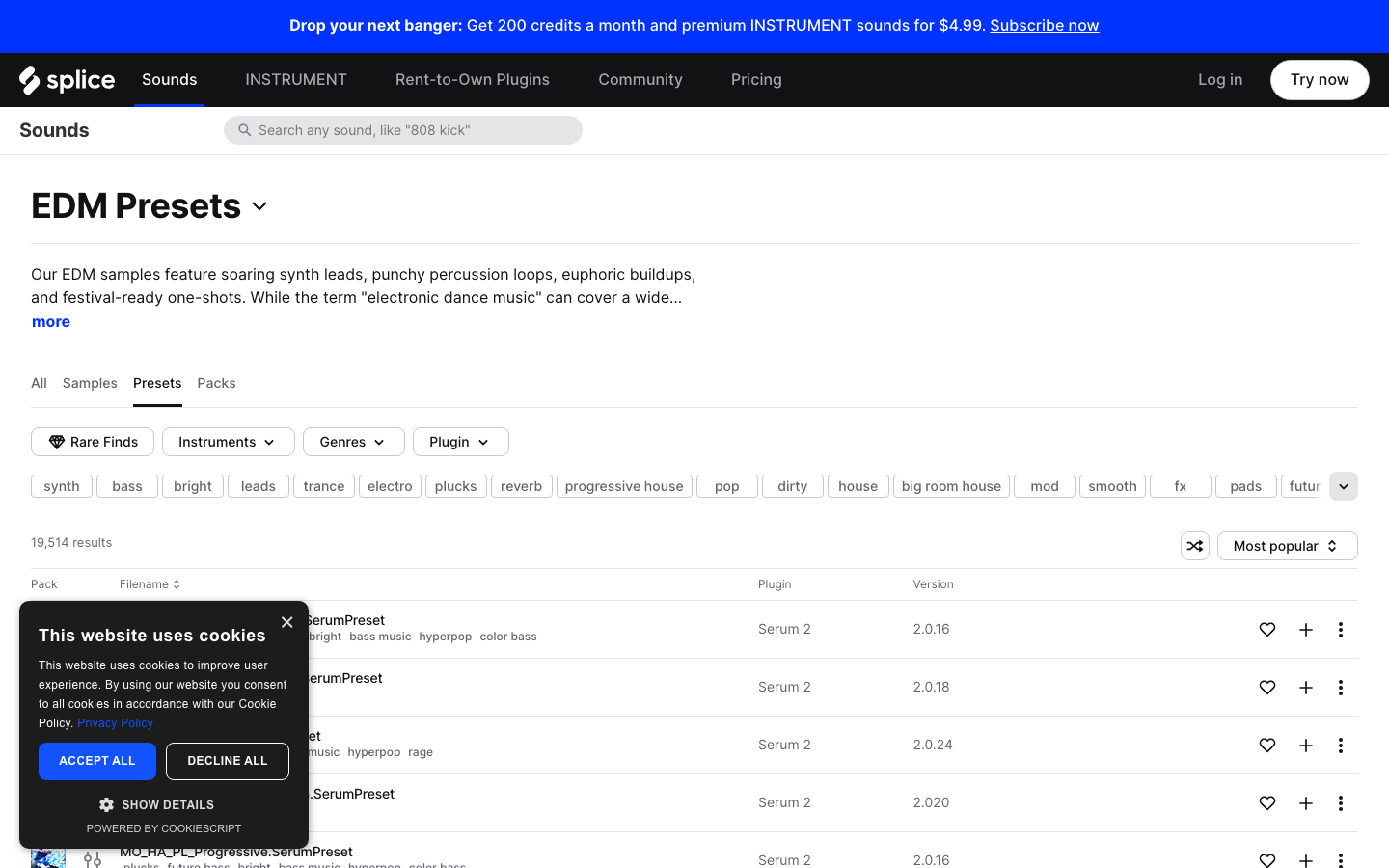Click preset sliders icon beside MO_HA_PL_Progressive
The image size is (1389, 868).
click(x=93, y=859)
